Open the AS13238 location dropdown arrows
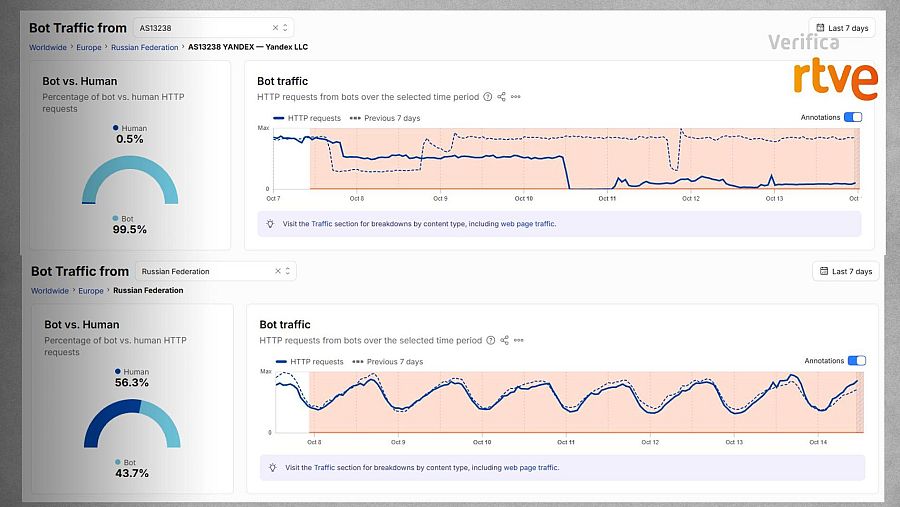The height and width of the screenshot is (507, 900). point(285,28)
